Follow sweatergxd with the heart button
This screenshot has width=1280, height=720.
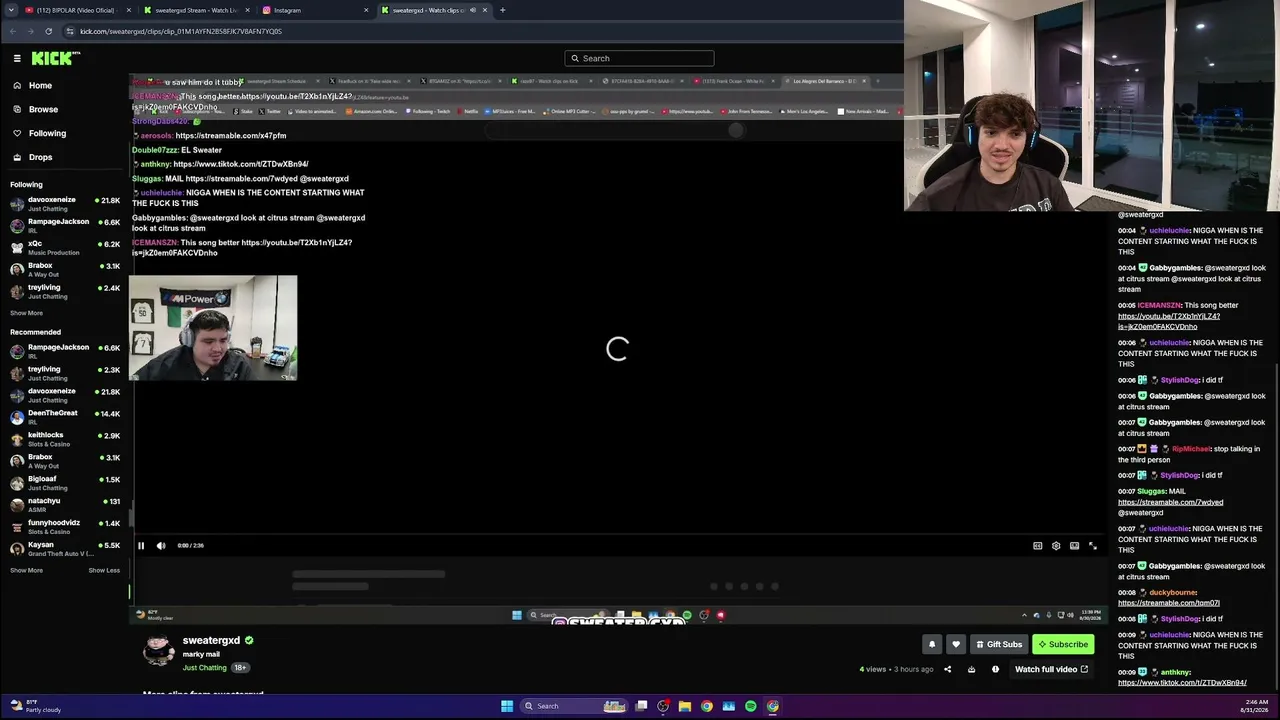(956, 644)
